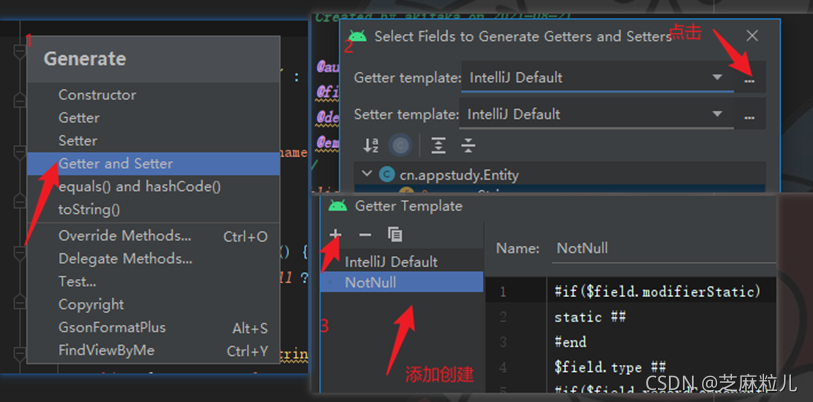813x402 pixels.
Task: Click Android icon in Select Fields title
Action: point(357,36)
